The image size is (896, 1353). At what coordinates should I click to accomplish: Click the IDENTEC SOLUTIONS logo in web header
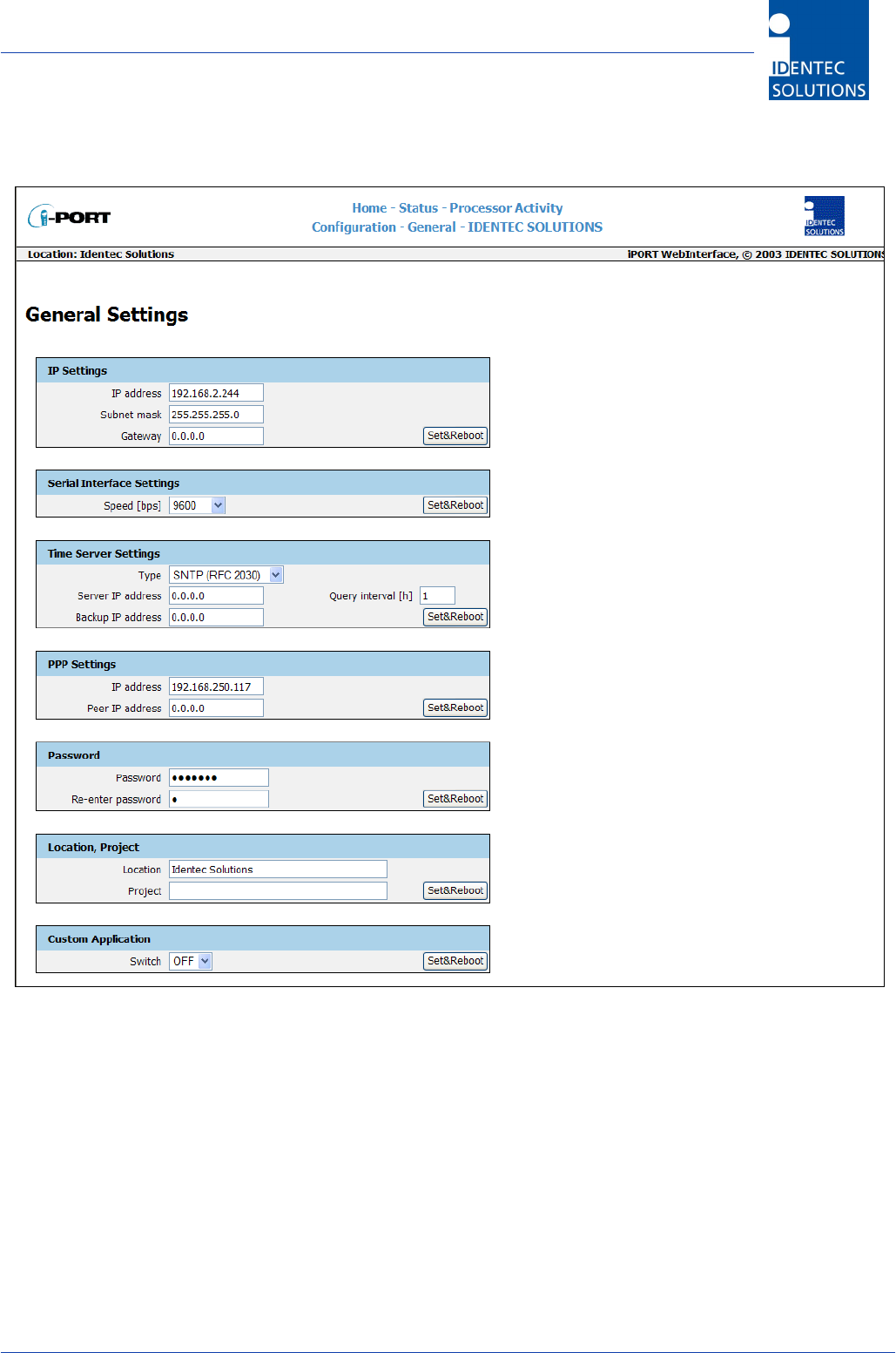click(824, 216)
